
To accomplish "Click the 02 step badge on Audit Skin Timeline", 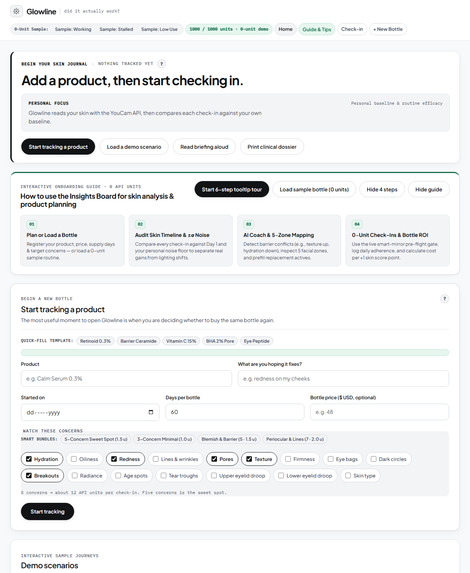I will pos(140,224).
